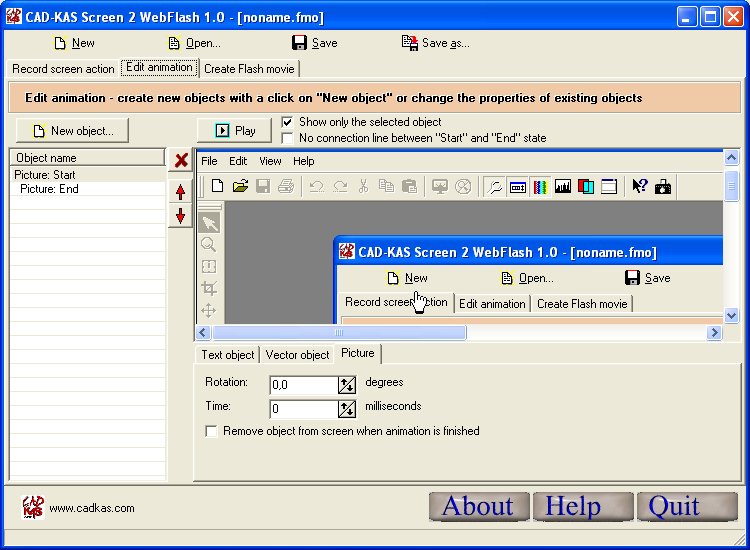Click the Time milliseconds input field
This screenshot has width=750, height=550.
[304, 408]
